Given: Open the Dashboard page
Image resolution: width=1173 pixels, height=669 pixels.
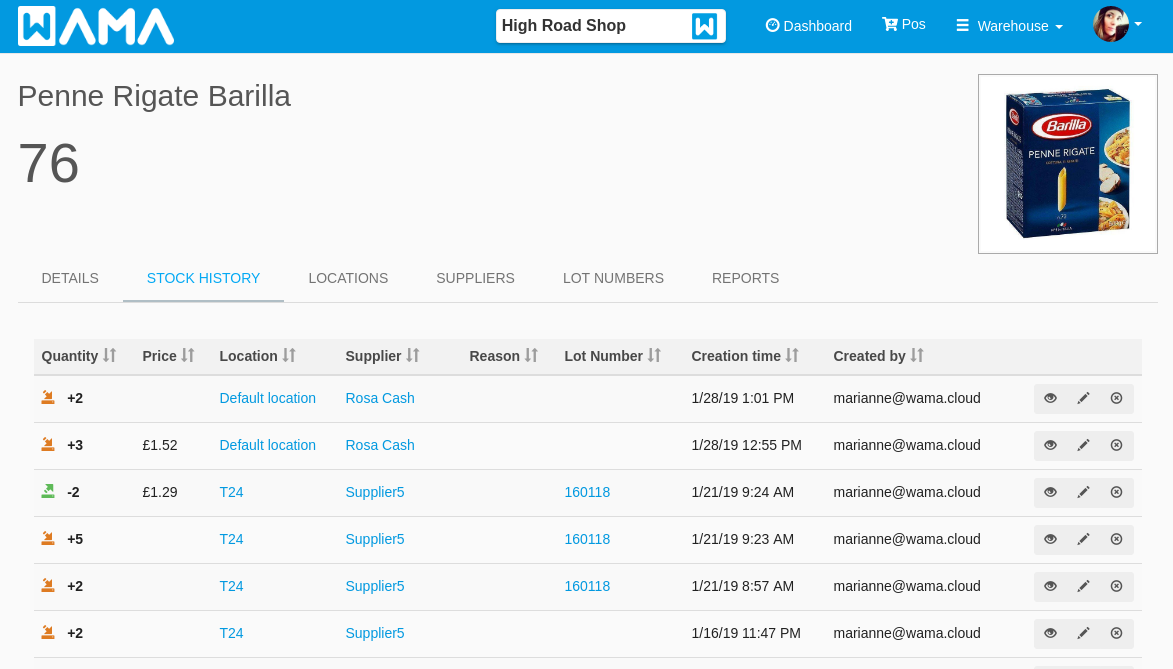Looking at the screenshot, I should coord(809,26).
